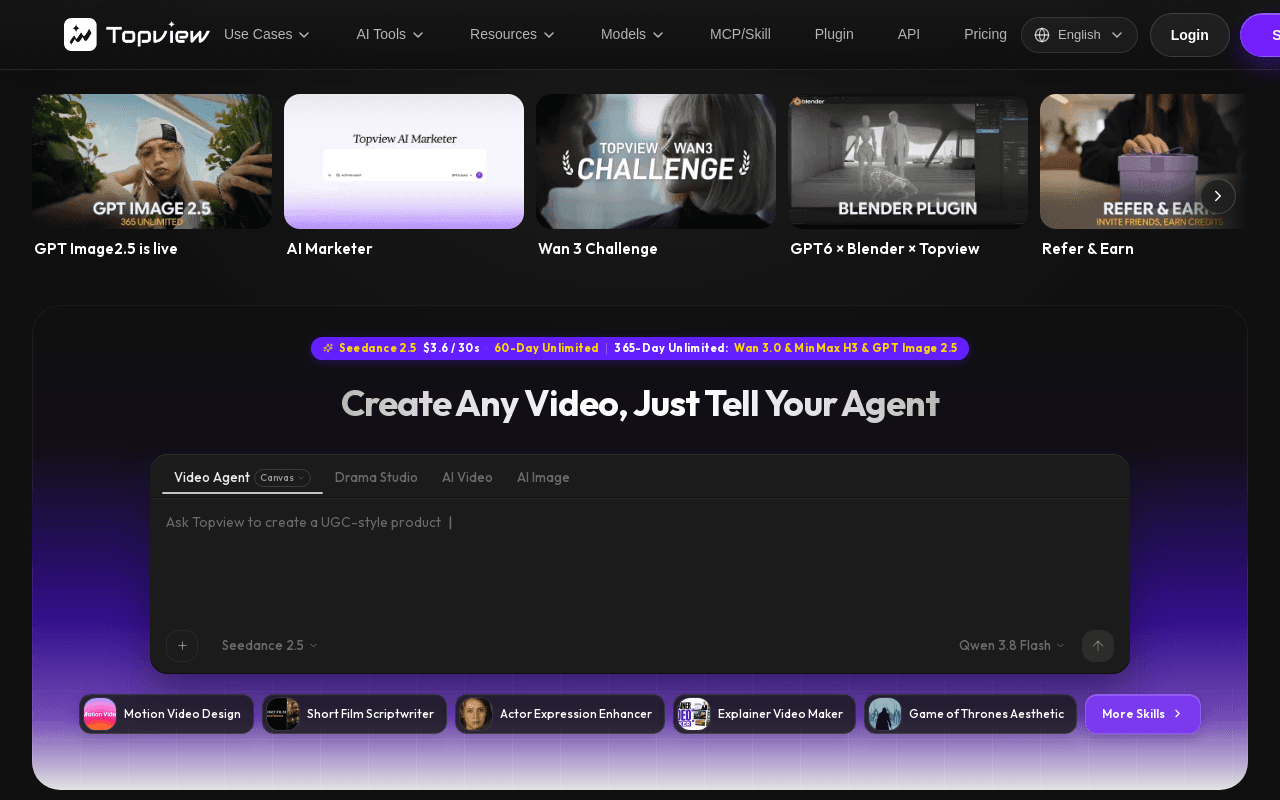Click the Motion Video Design skill icon
1280x800 pixels.
(100, 714)
